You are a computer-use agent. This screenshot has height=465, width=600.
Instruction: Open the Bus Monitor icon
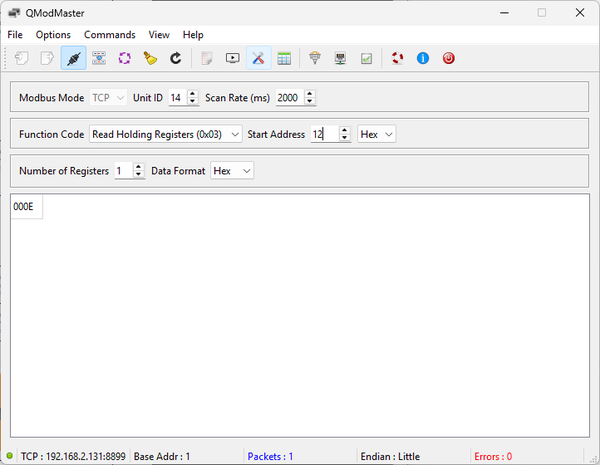(x=232, y=58)
